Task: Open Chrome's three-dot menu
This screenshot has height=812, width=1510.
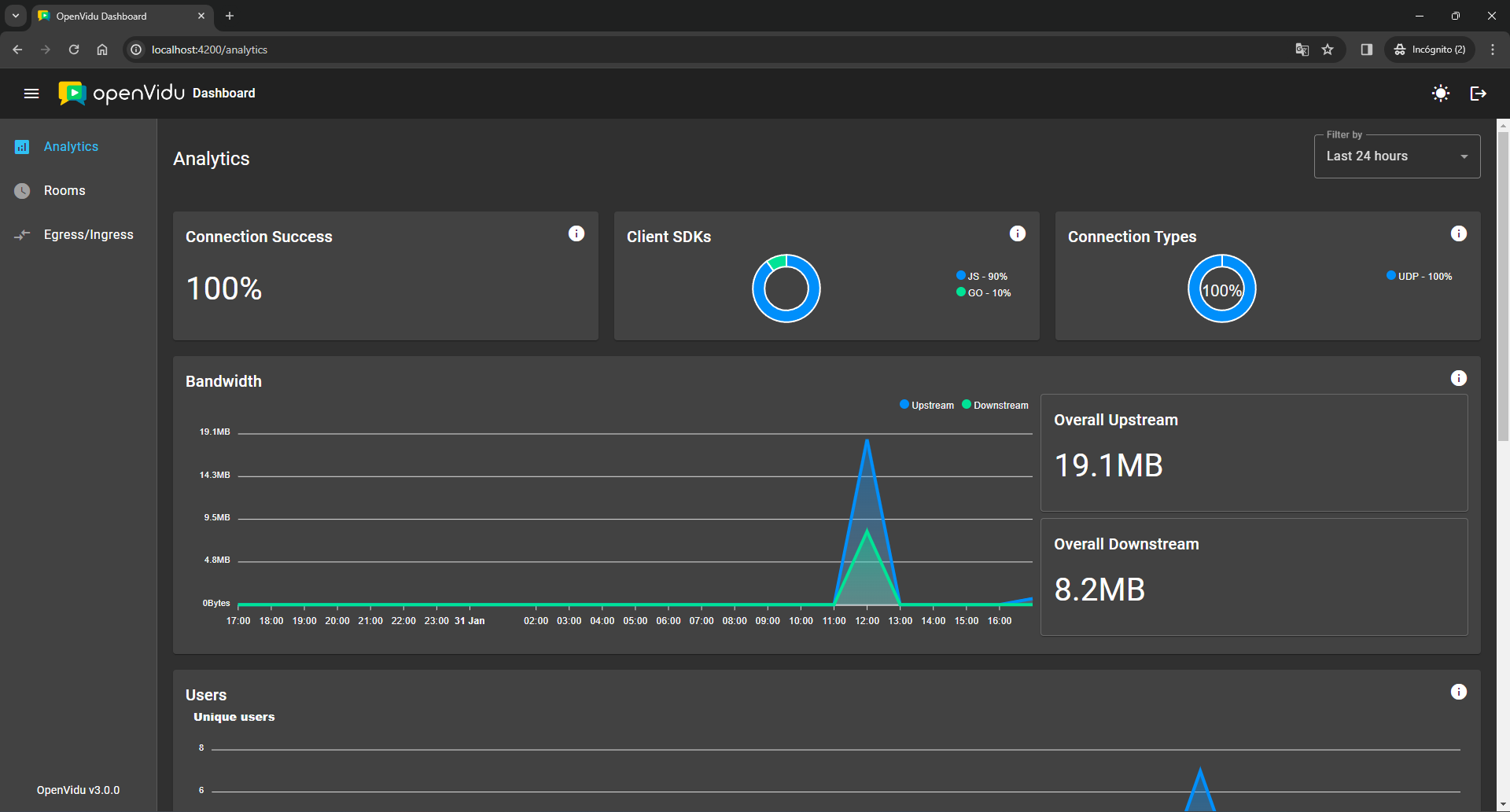Action: point(1492,50)
